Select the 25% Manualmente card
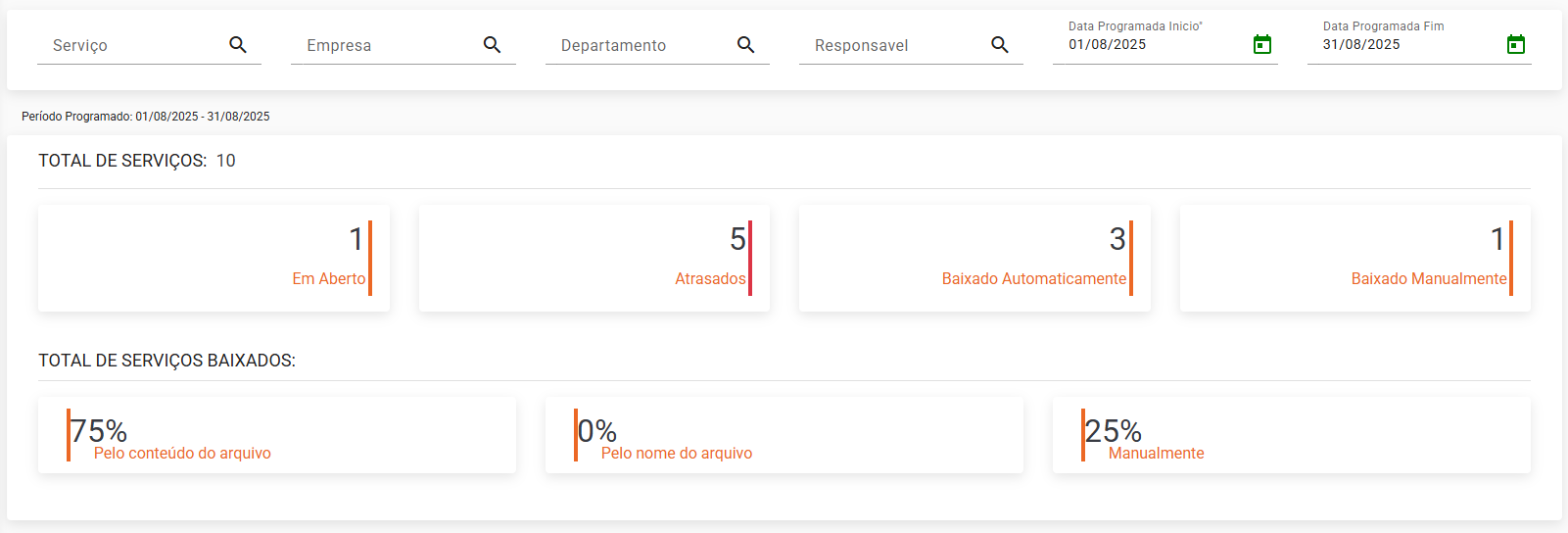The height and width of the screenshot is (533, 1568). point(1292,435)
